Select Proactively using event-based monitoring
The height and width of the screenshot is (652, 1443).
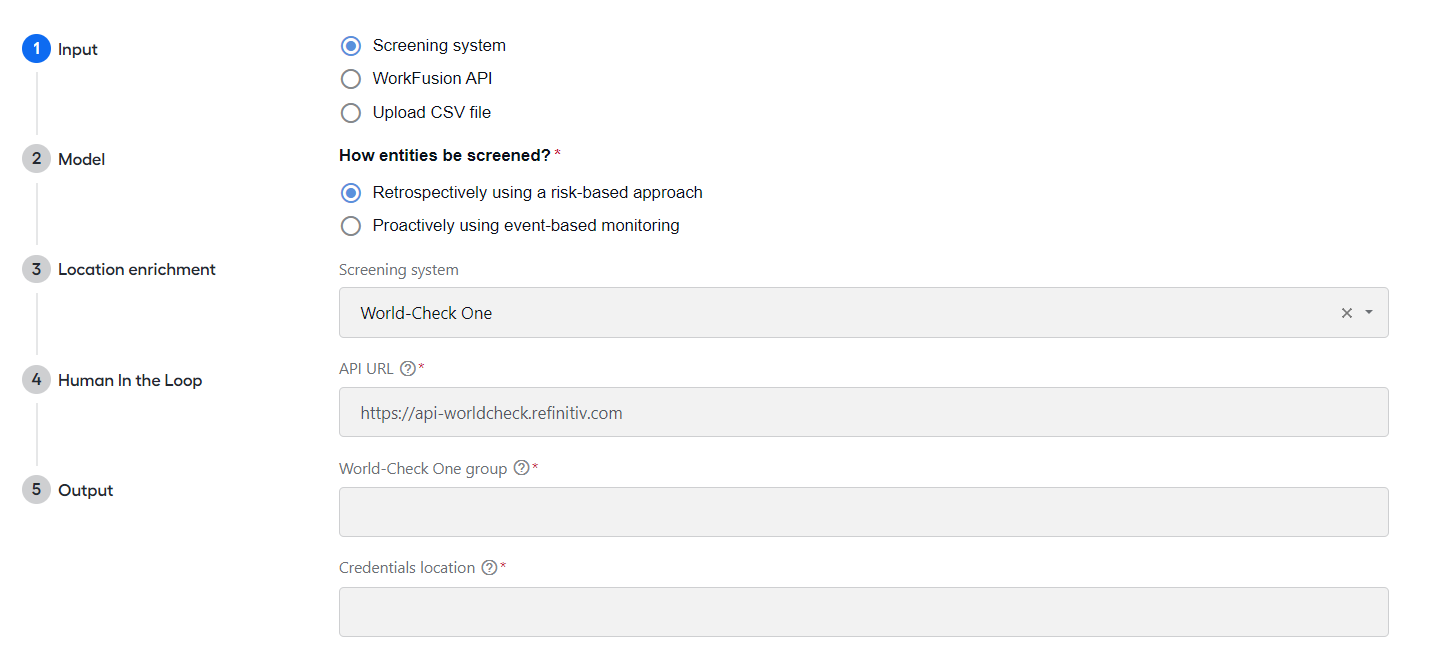click(x=350, y=226)
